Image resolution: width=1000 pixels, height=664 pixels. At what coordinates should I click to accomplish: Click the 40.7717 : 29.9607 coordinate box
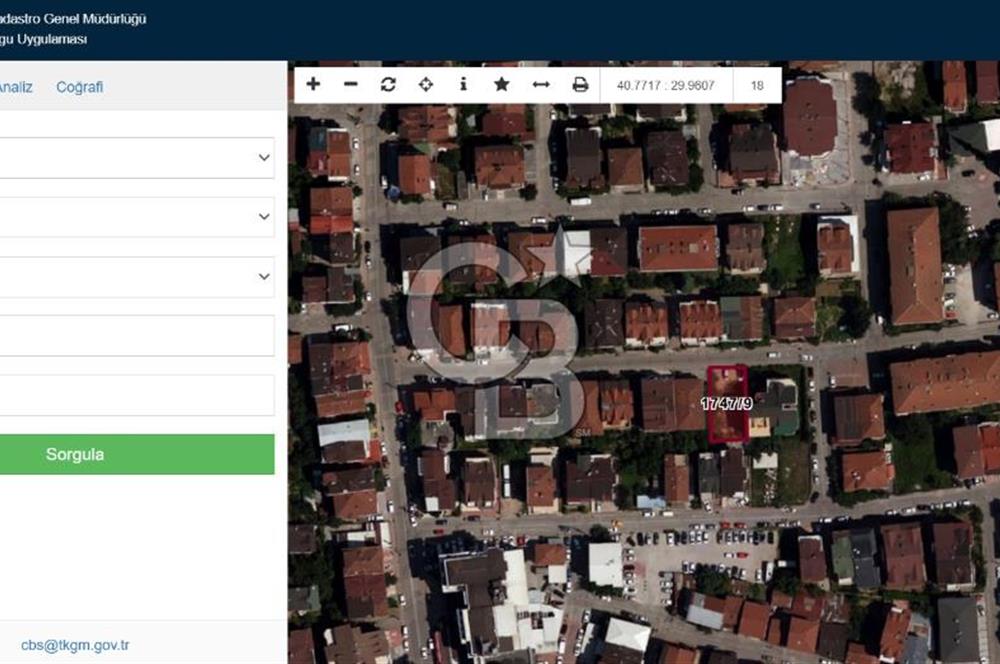point(666,85)
